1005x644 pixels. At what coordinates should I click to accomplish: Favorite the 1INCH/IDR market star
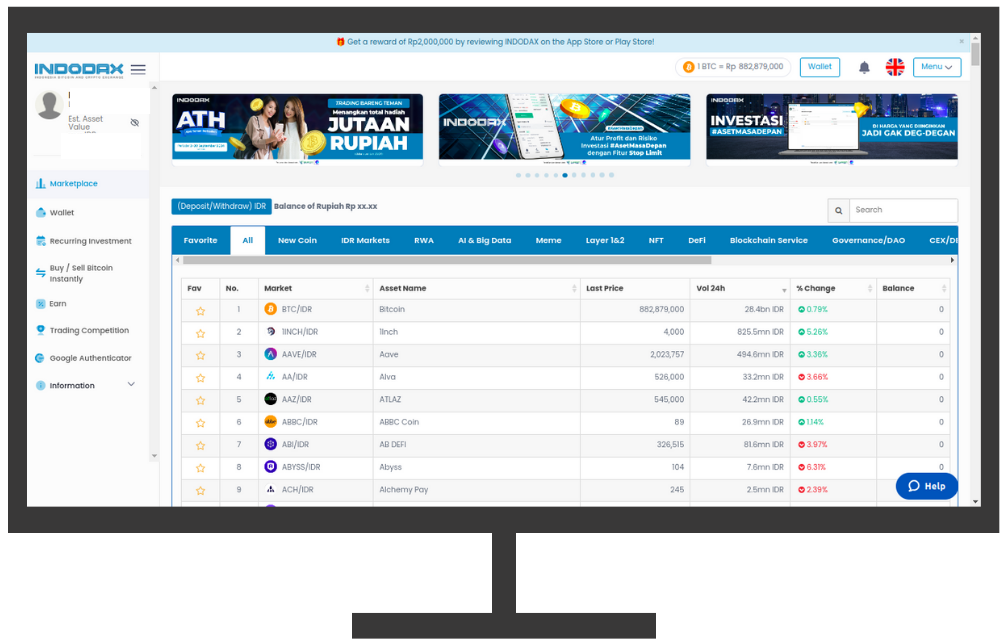pos(201,333)
